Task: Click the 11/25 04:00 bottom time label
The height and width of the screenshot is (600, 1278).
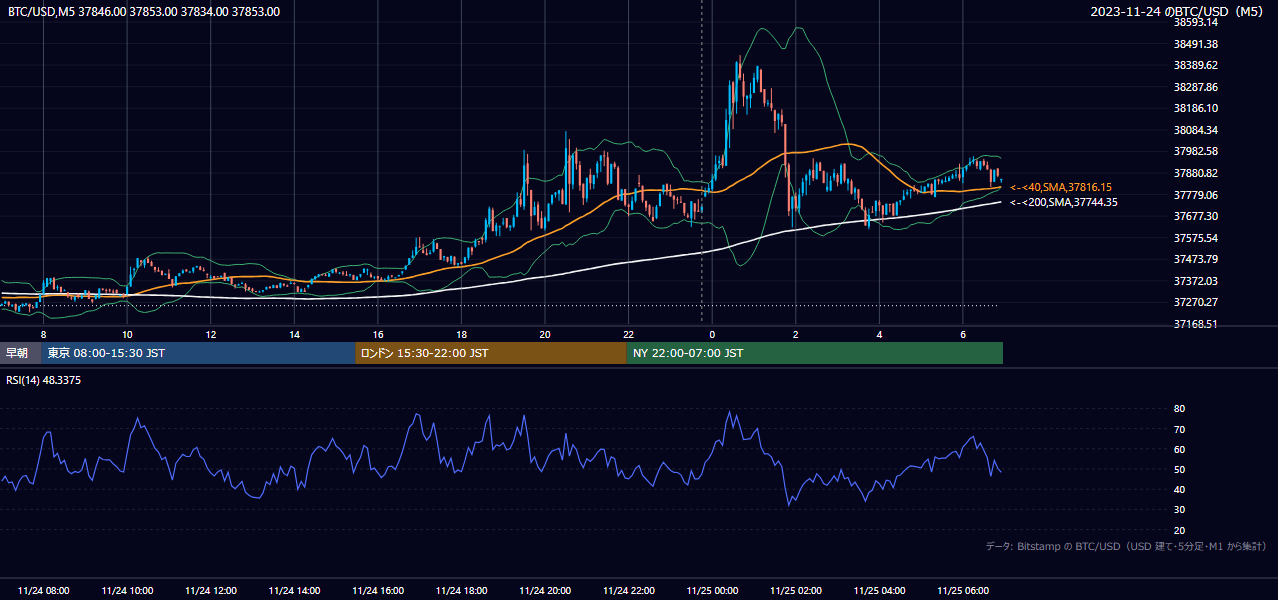Action: click(x=879, y=591)
